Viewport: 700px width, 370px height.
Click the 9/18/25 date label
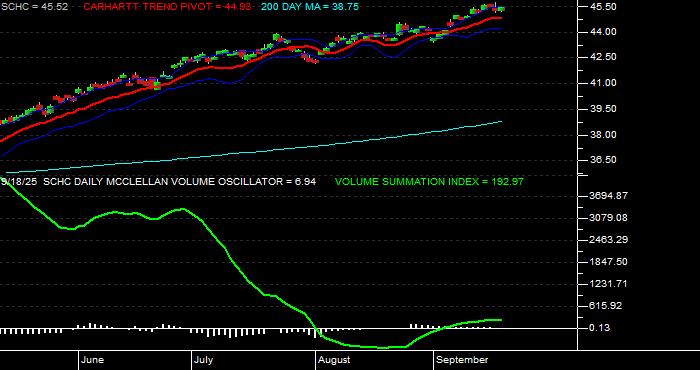(x=19, y=182)
